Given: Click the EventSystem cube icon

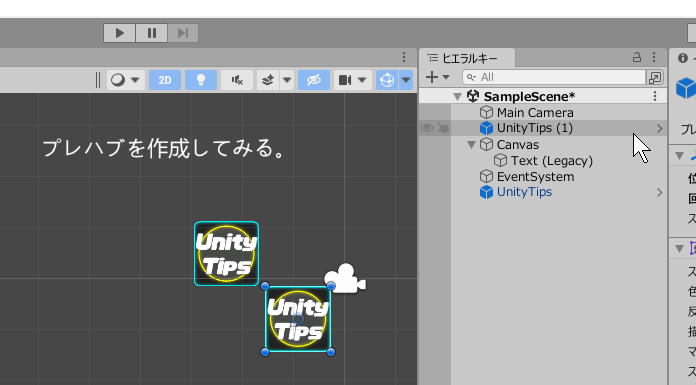Looking at the screenshot, I should [486, 176].
